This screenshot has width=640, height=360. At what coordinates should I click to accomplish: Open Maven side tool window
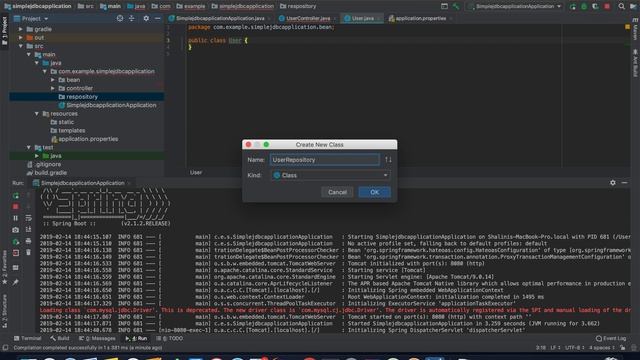(x=635, y=30)
